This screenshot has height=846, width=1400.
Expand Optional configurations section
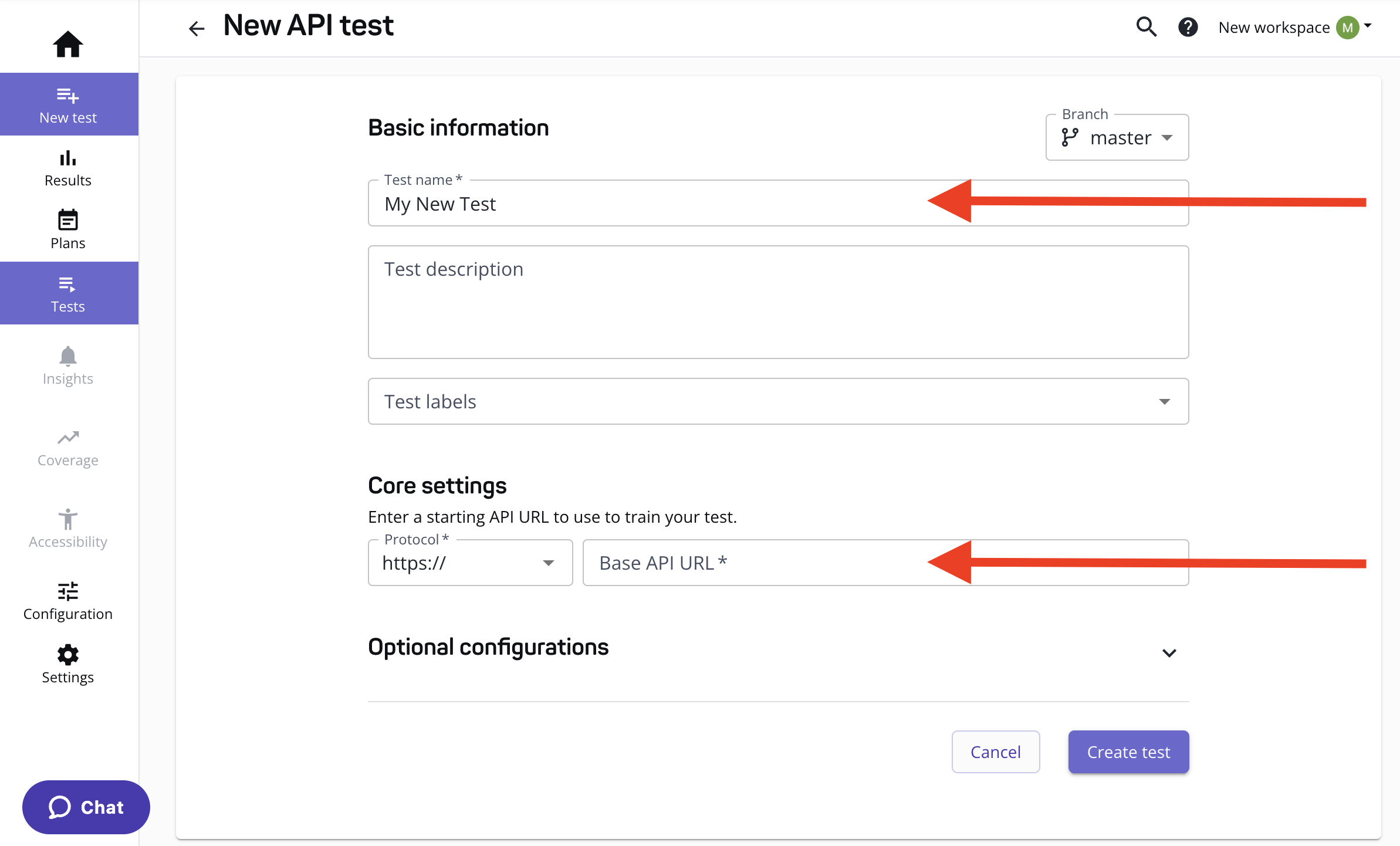coord(1169,652)
